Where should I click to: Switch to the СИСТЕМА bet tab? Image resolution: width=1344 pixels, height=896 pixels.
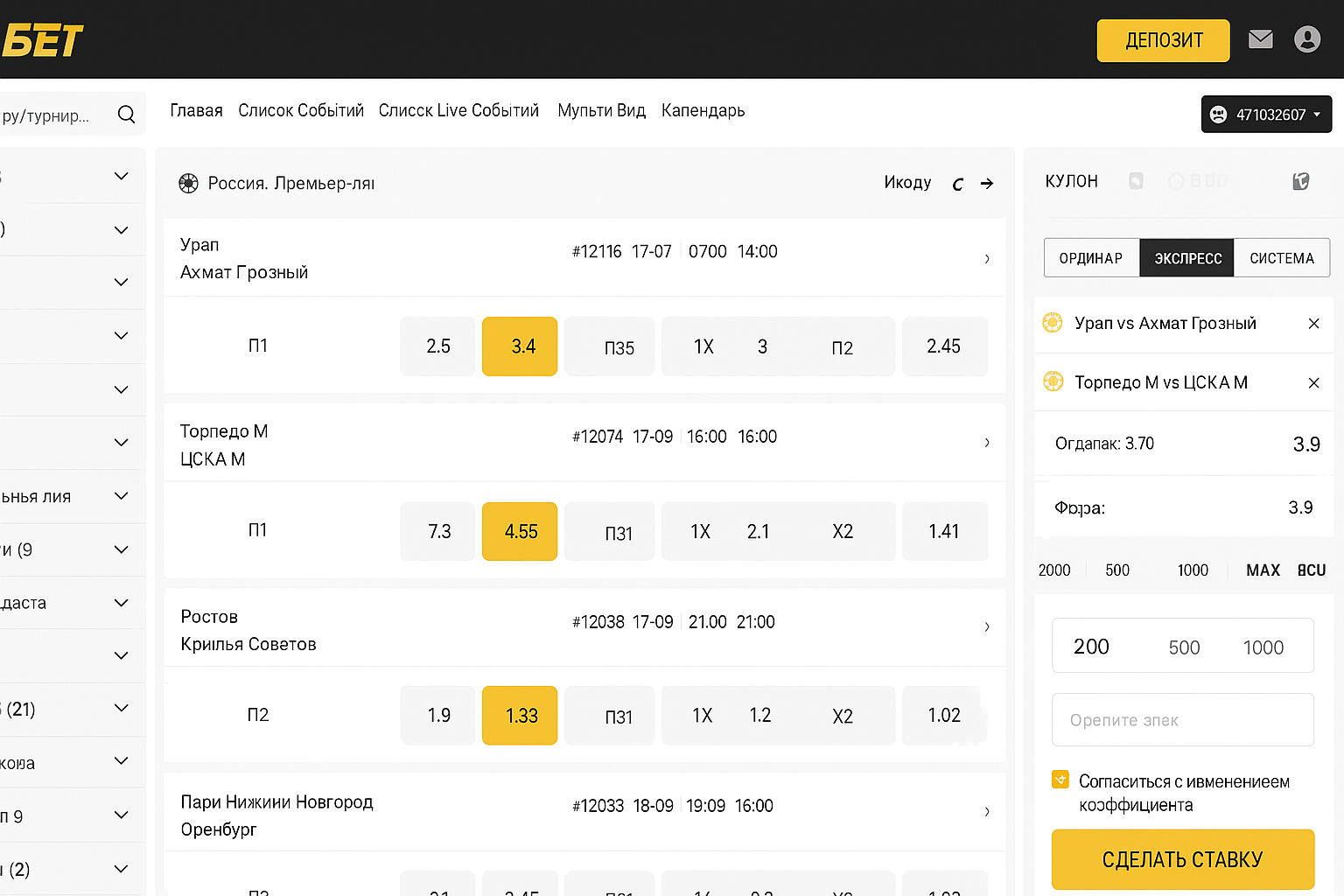[x=1281, y=258]
